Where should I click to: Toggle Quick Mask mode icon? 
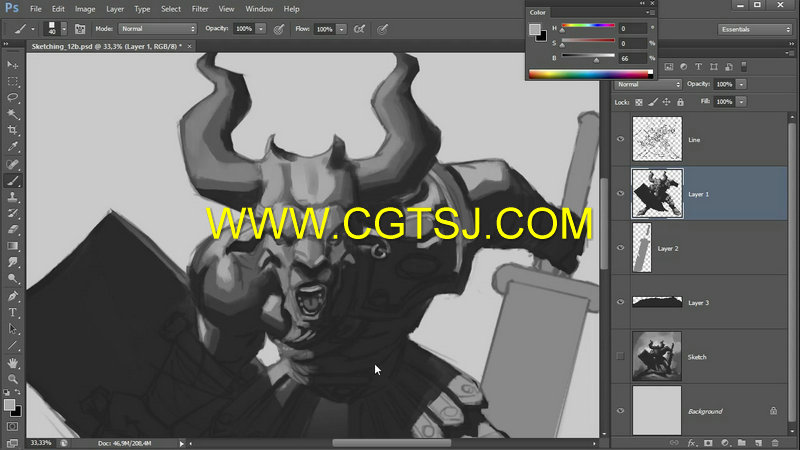click(x=13, y=426)
